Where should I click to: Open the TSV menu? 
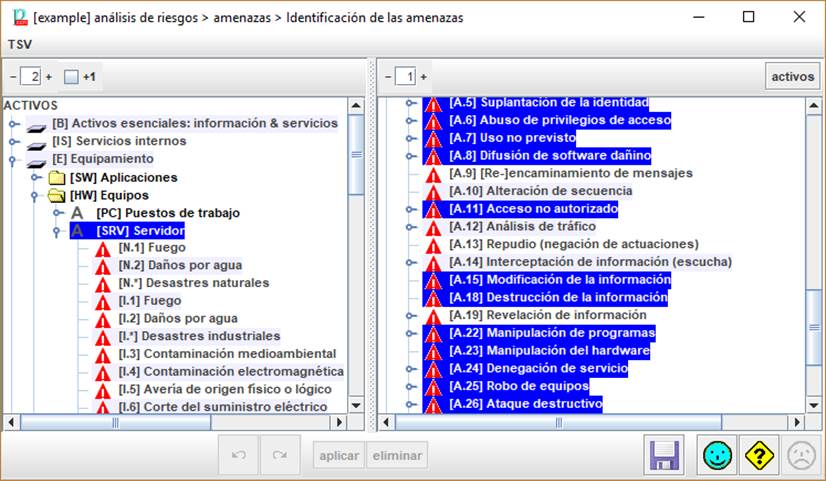19,44
